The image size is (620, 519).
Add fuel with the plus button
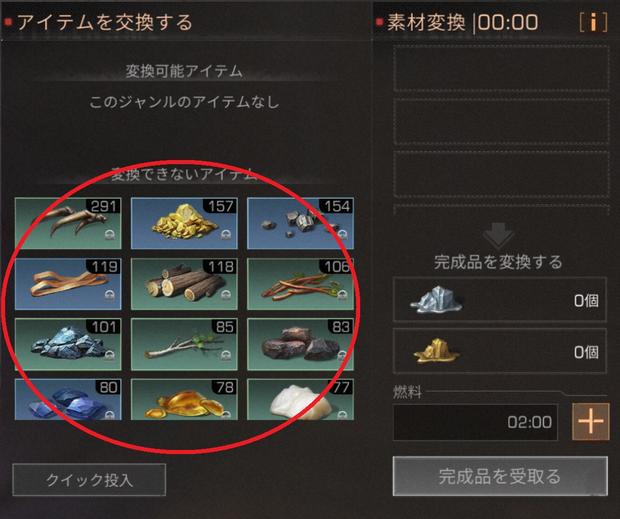pos(591,422)
